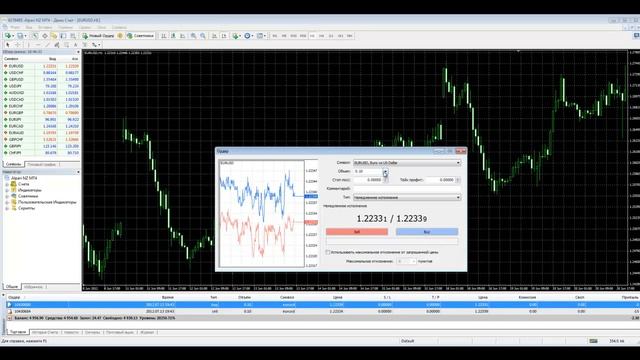640x360 pixels.
Task: Select the USDJPY row in Market Watch
Action: 41,86
